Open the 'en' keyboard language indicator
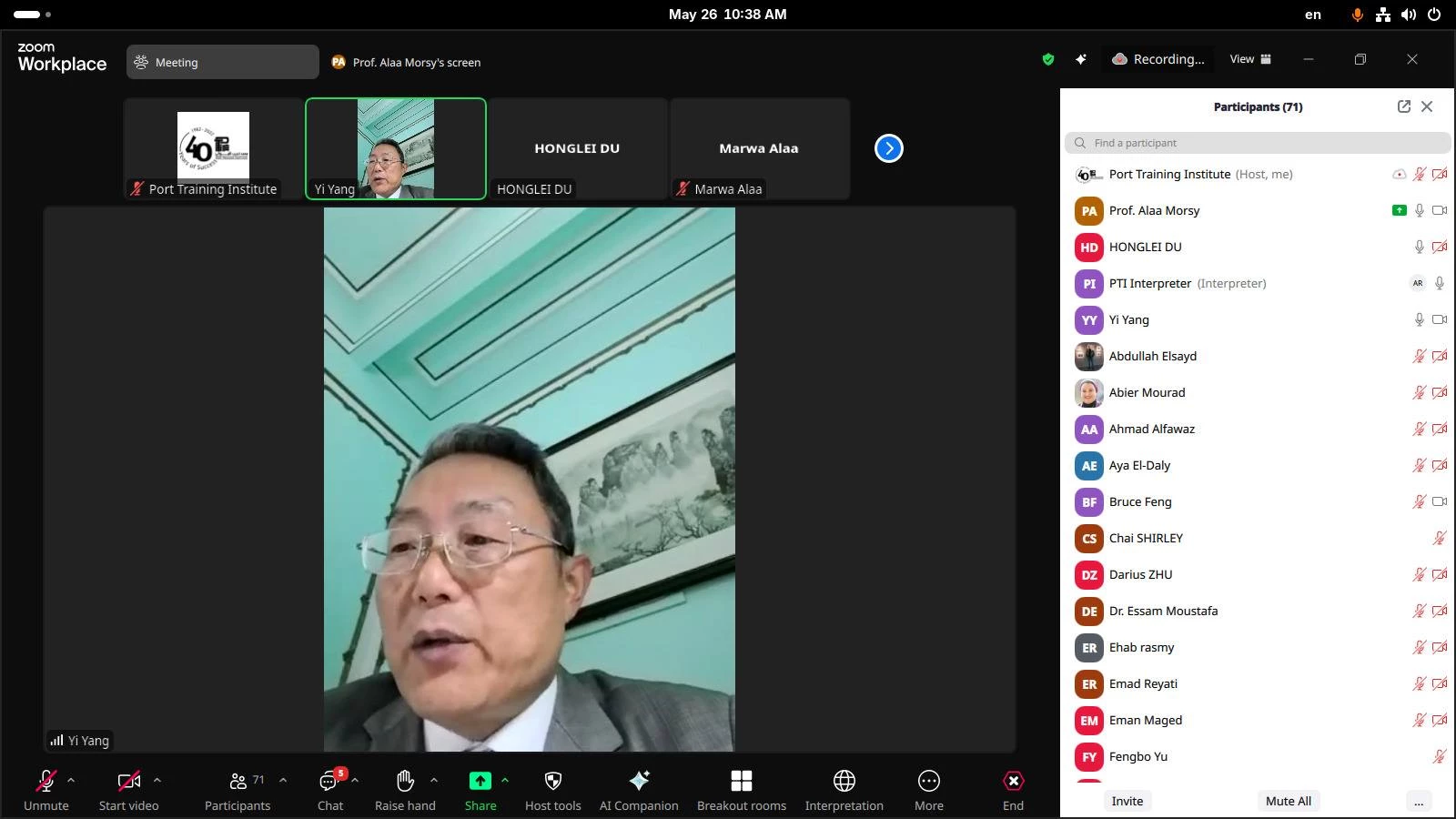The image size is (1456, 819). pyautogui.click(x=1313, y=15)
